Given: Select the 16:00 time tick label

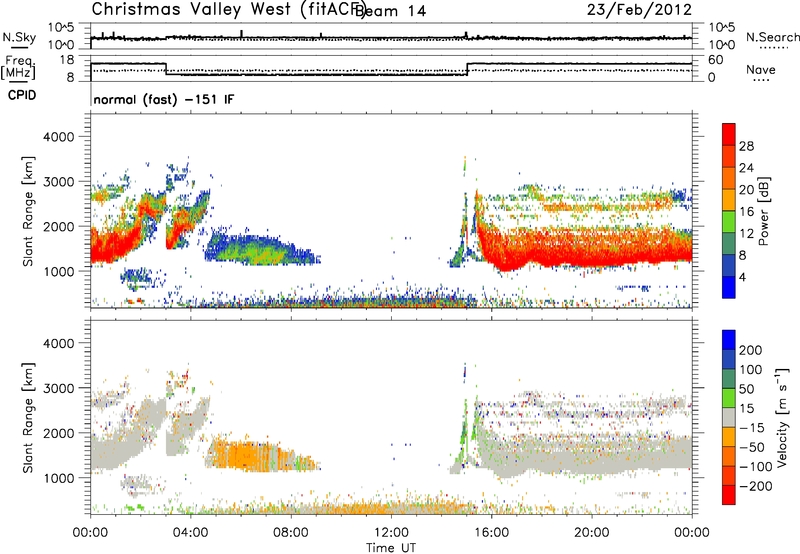Looking at the screenshot, I should (492, 533).
